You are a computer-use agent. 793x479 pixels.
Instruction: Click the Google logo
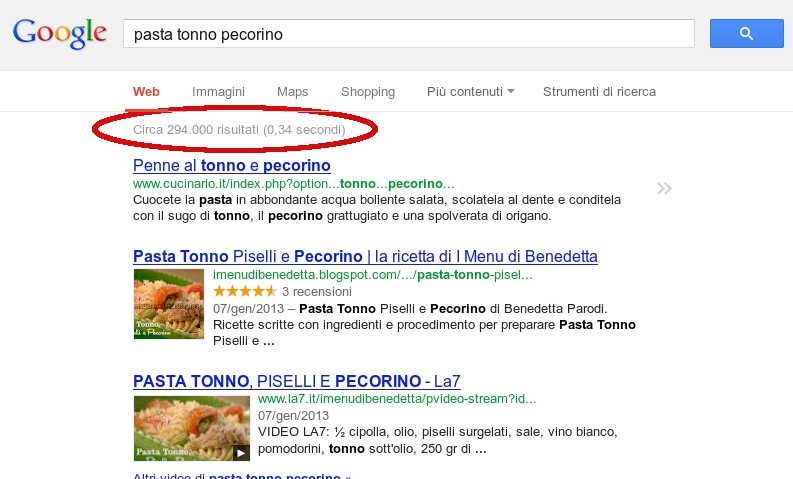coord(59,33)
